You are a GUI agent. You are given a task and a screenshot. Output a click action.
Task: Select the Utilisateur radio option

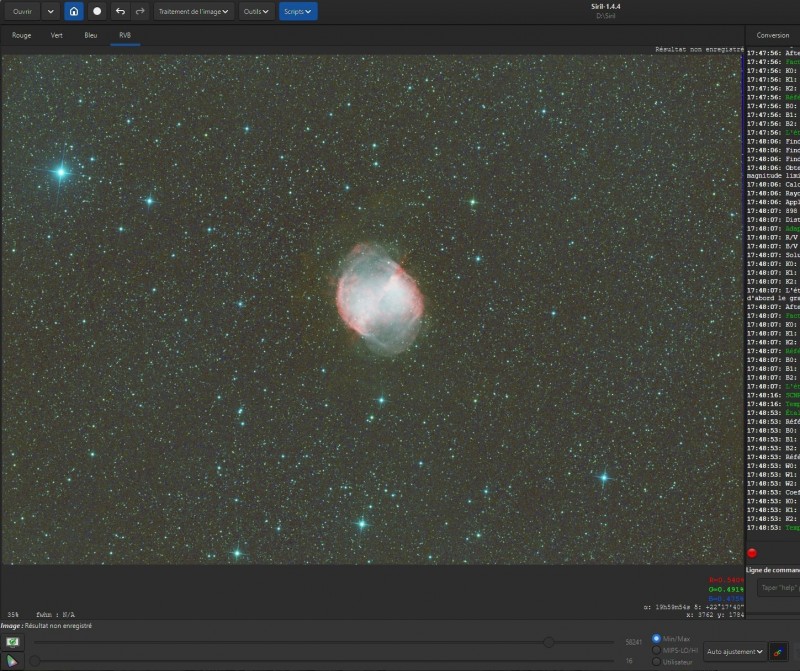click(657, 662)
